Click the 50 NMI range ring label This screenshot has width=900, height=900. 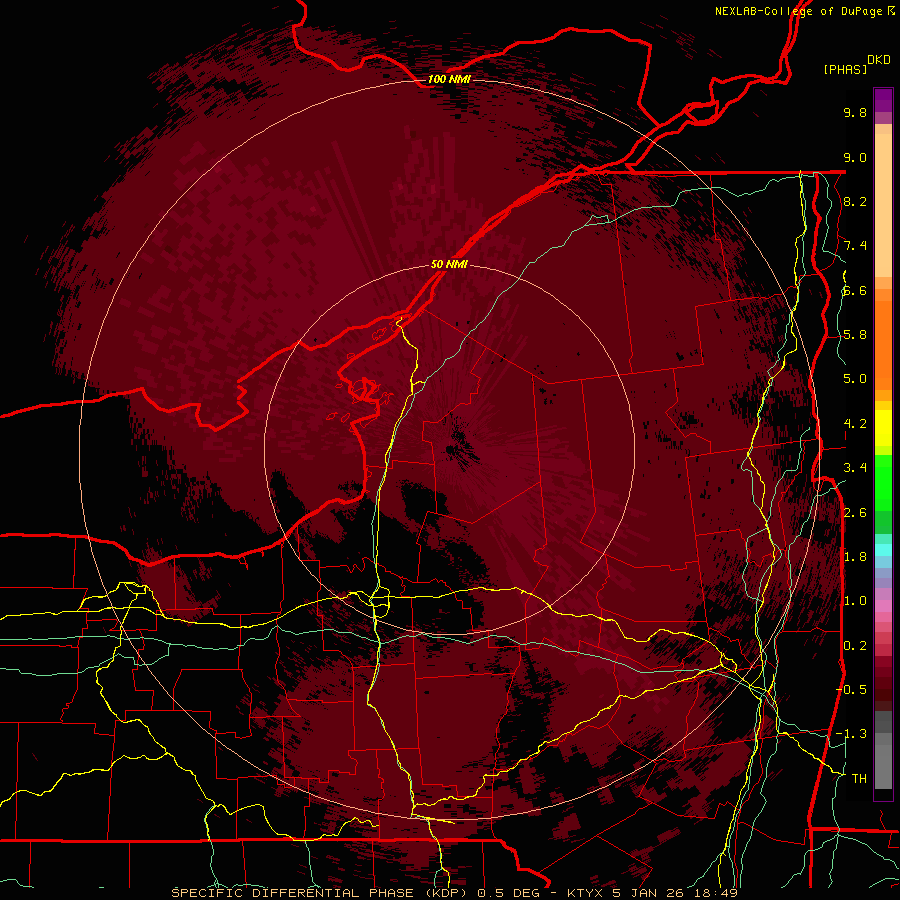pos(449,264)
